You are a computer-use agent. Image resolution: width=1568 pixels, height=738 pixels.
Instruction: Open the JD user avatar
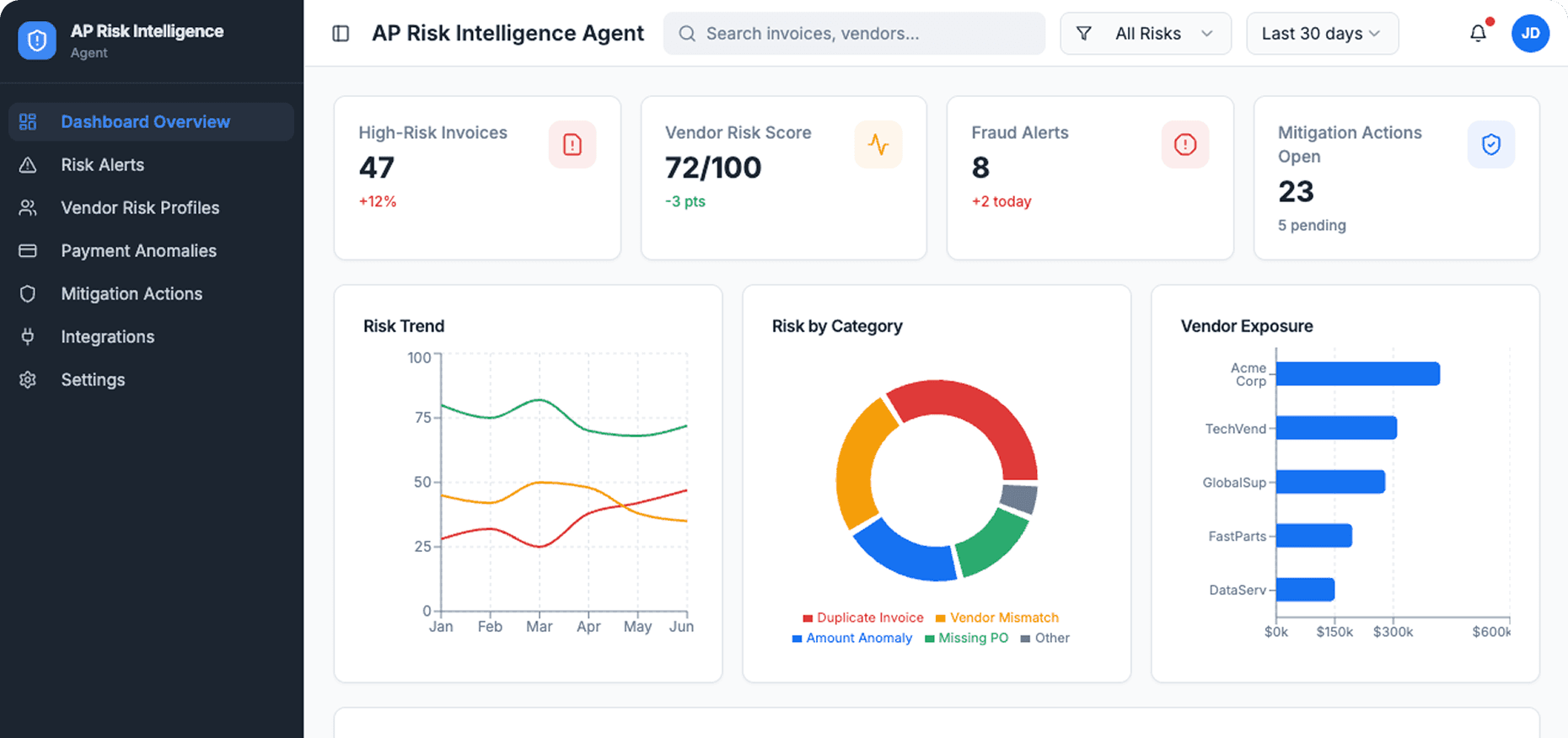pos(1530,34)
